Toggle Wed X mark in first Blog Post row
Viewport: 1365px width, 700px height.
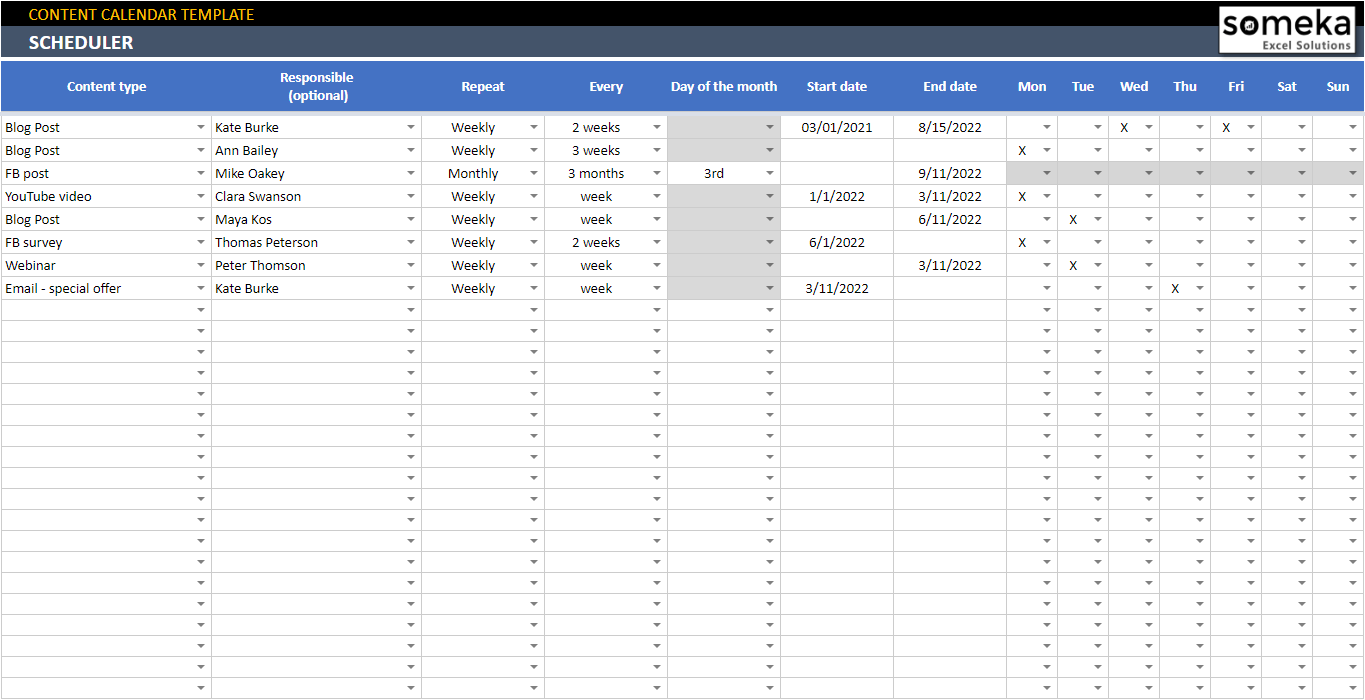[x=1124, y=128]
